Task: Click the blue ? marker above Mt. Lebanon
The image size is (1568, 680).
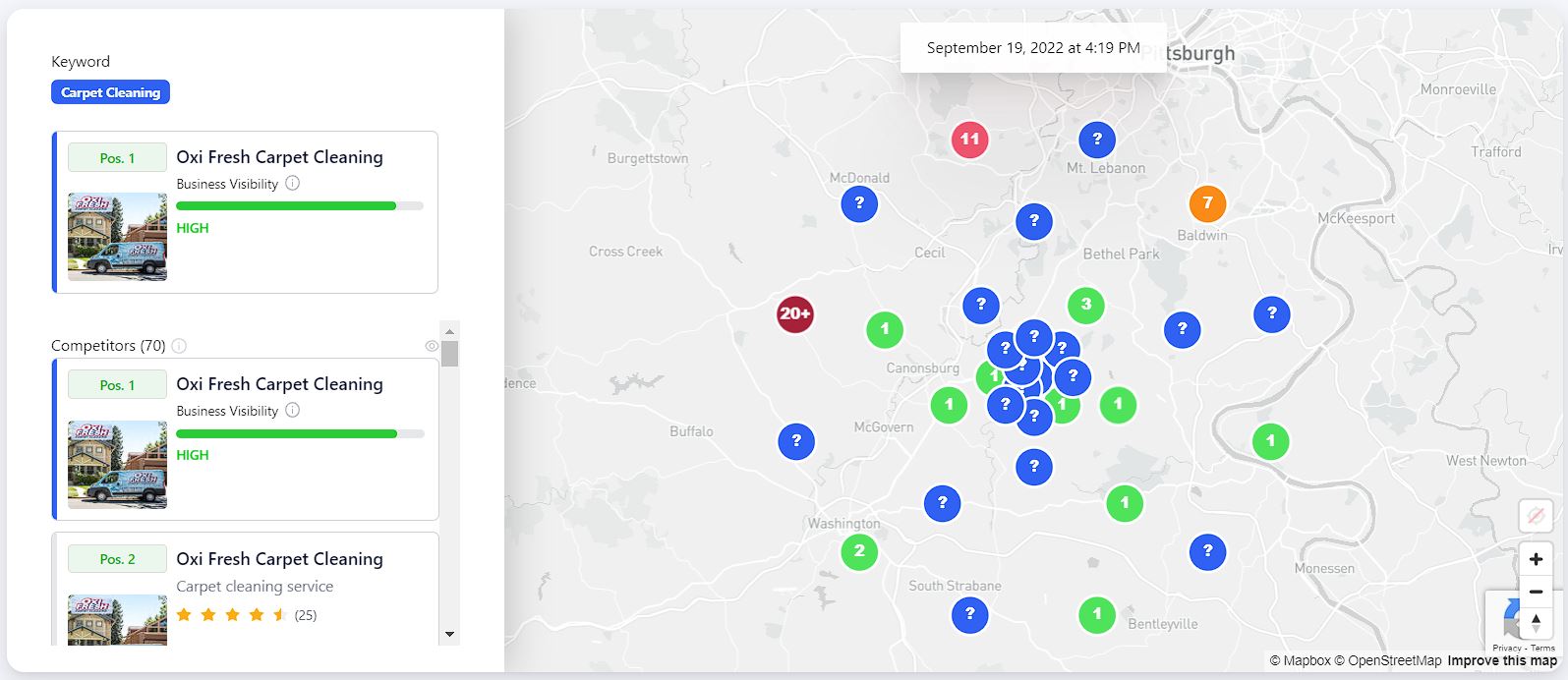Action: (x=1097, y=140)
